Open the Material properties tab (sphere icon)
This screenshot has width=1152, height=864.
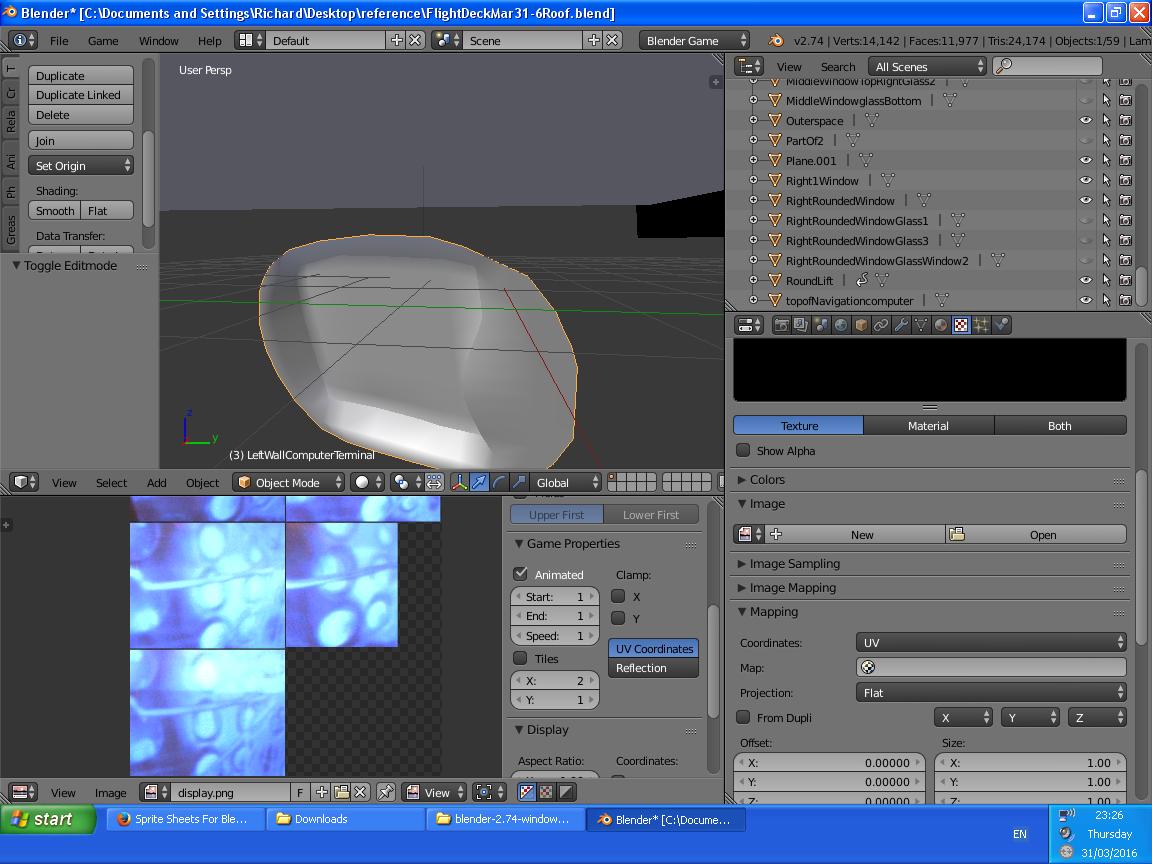[940, 325]
